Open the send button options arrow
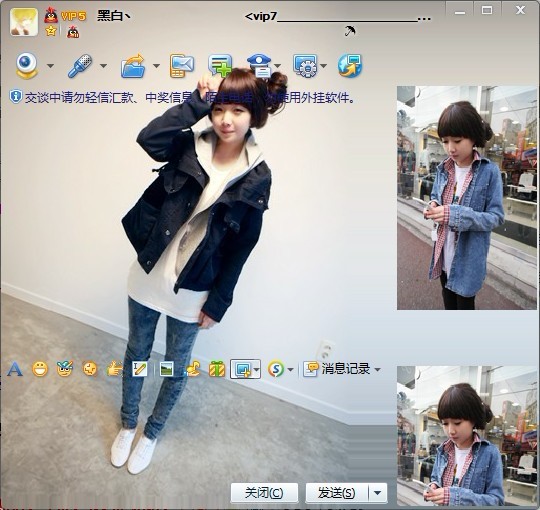540x510 pixels. point(377,493)
